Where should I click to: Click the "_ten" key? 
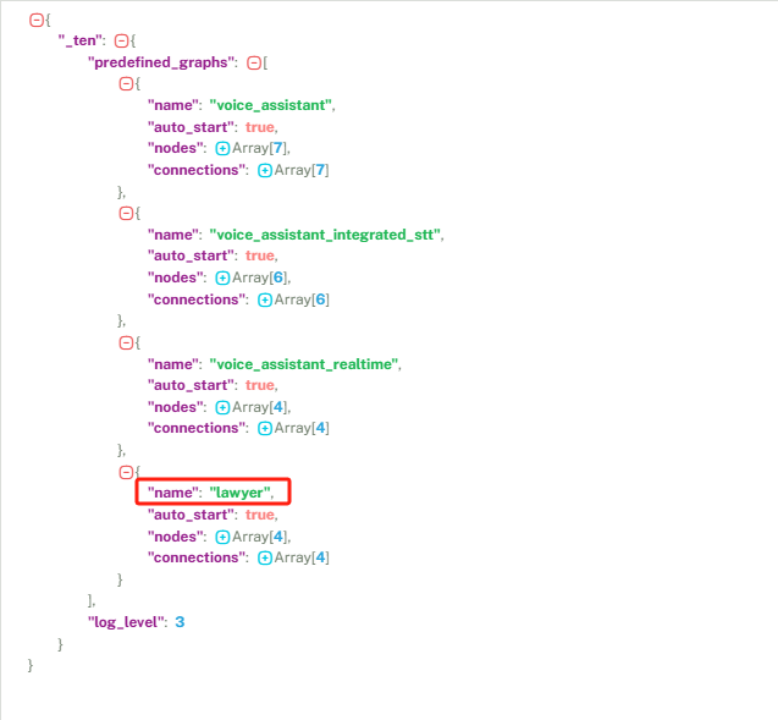tap(80, 40)
